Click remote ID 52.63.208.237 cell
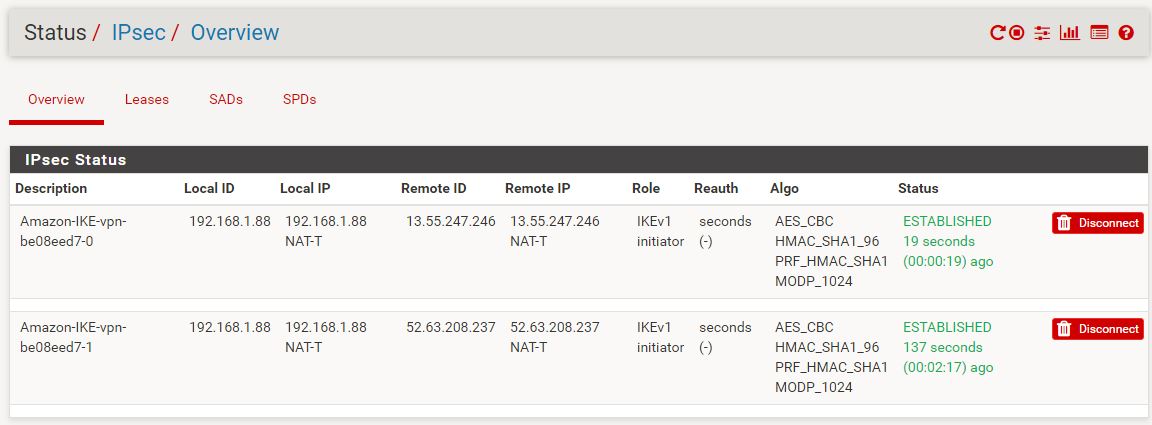1152x425 pixels. tap(451, 327)
